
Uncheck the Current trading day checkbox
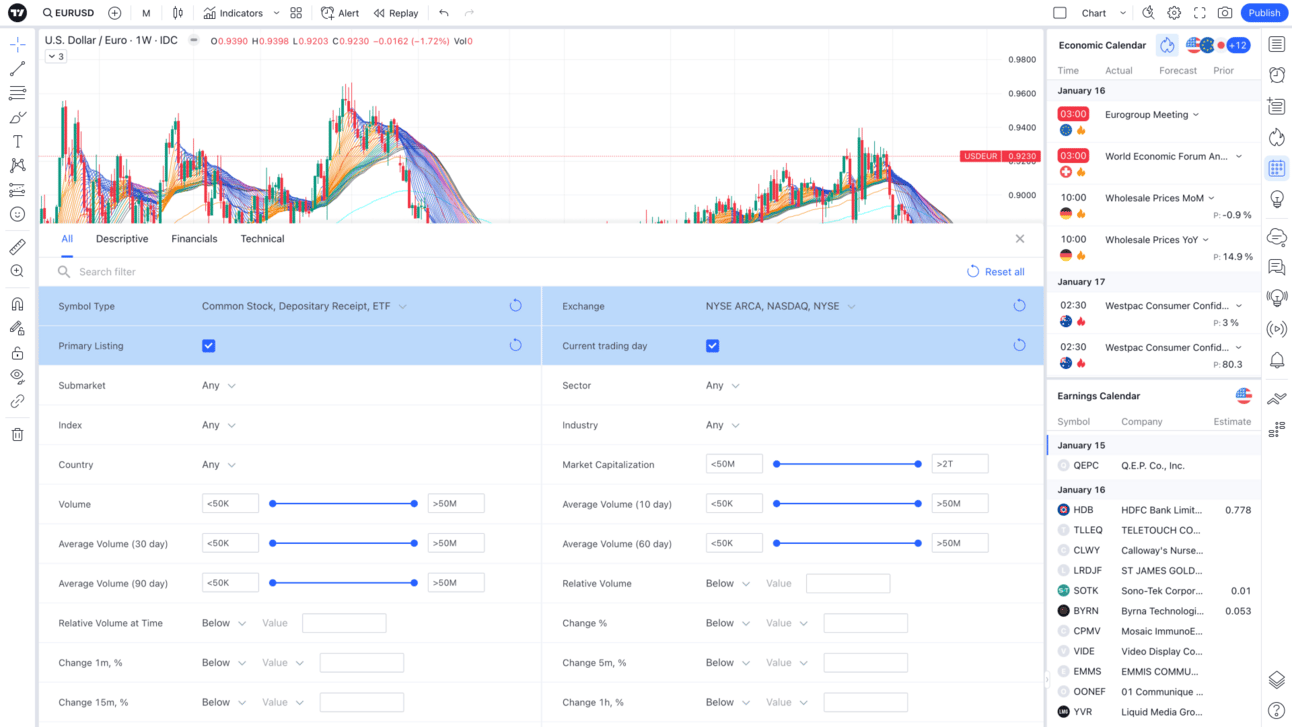coord(713,346)
